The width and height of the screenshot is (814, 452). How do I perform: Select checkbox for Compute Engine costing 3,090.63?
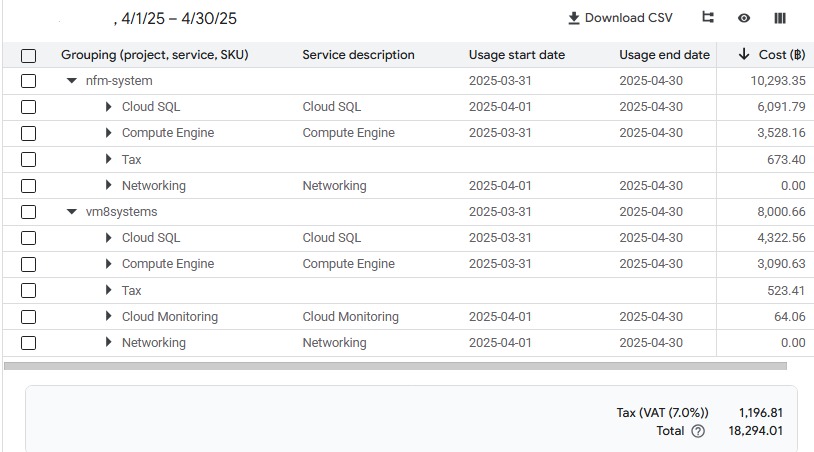click(29, 264)
